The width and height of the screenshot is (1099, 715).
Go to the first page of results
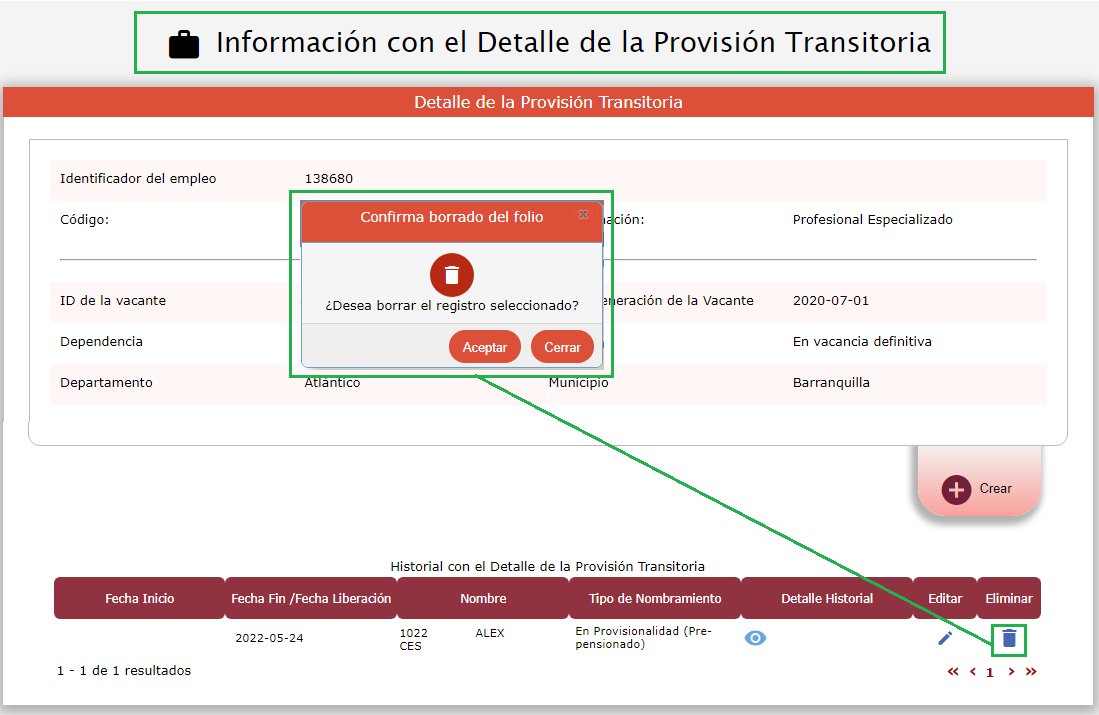[953, 672]
